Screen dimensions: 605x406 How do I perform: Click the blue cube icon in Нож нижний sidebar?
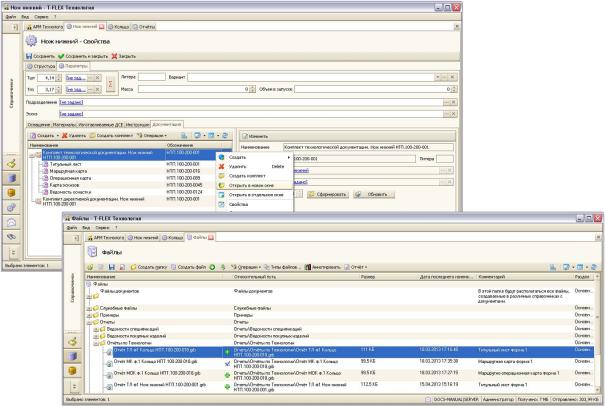click(x=12, y=178)
